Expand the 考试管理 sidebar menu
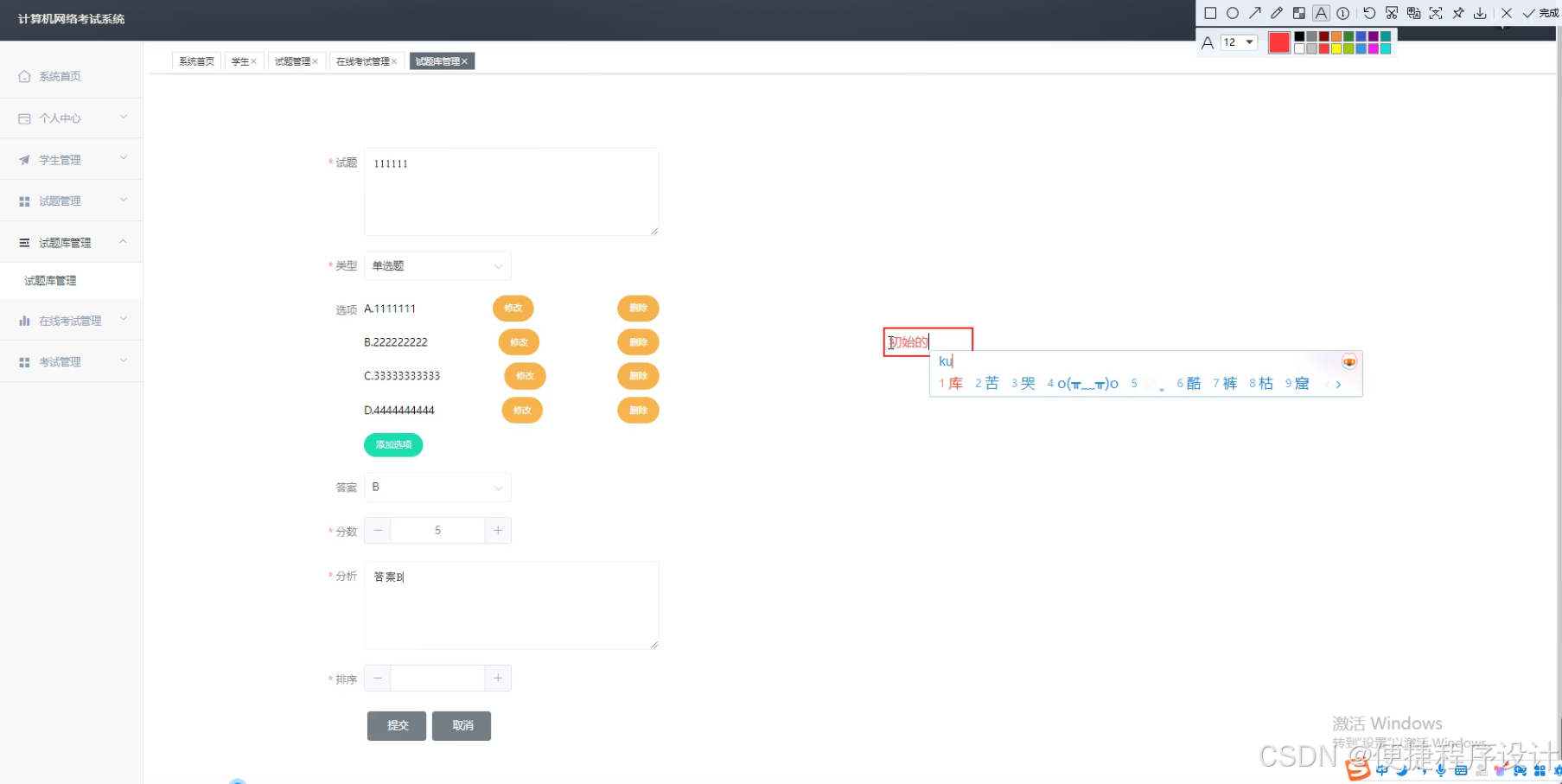The width and height of the screenshot is (1562, 784). pyautogui.click(x=71, y=362)
